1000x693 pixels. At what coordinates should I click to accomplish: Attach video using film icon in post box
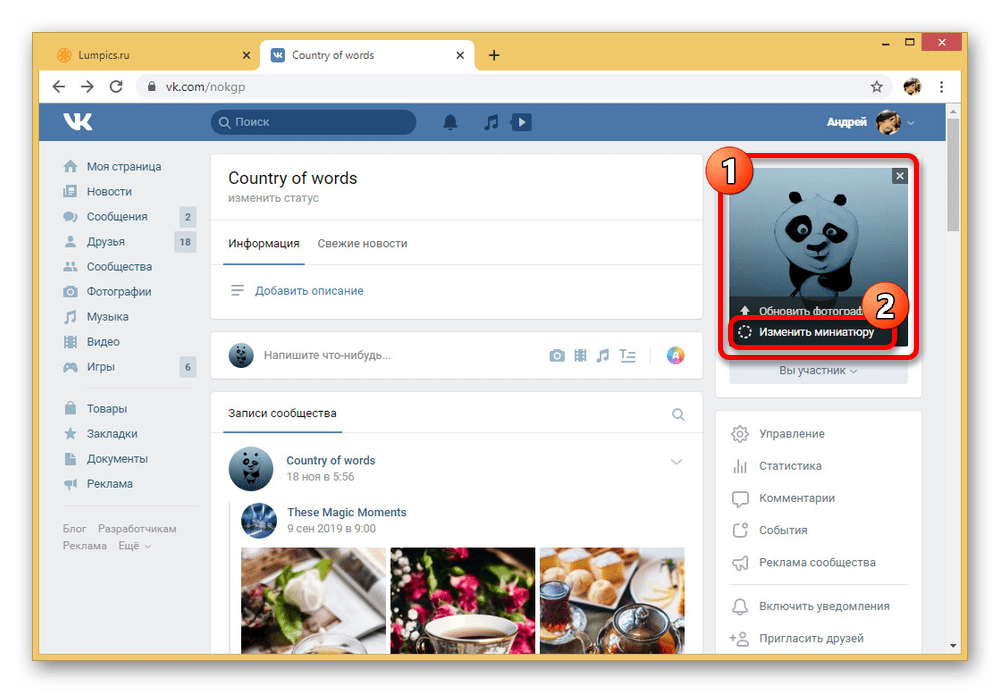coord(580,355)
